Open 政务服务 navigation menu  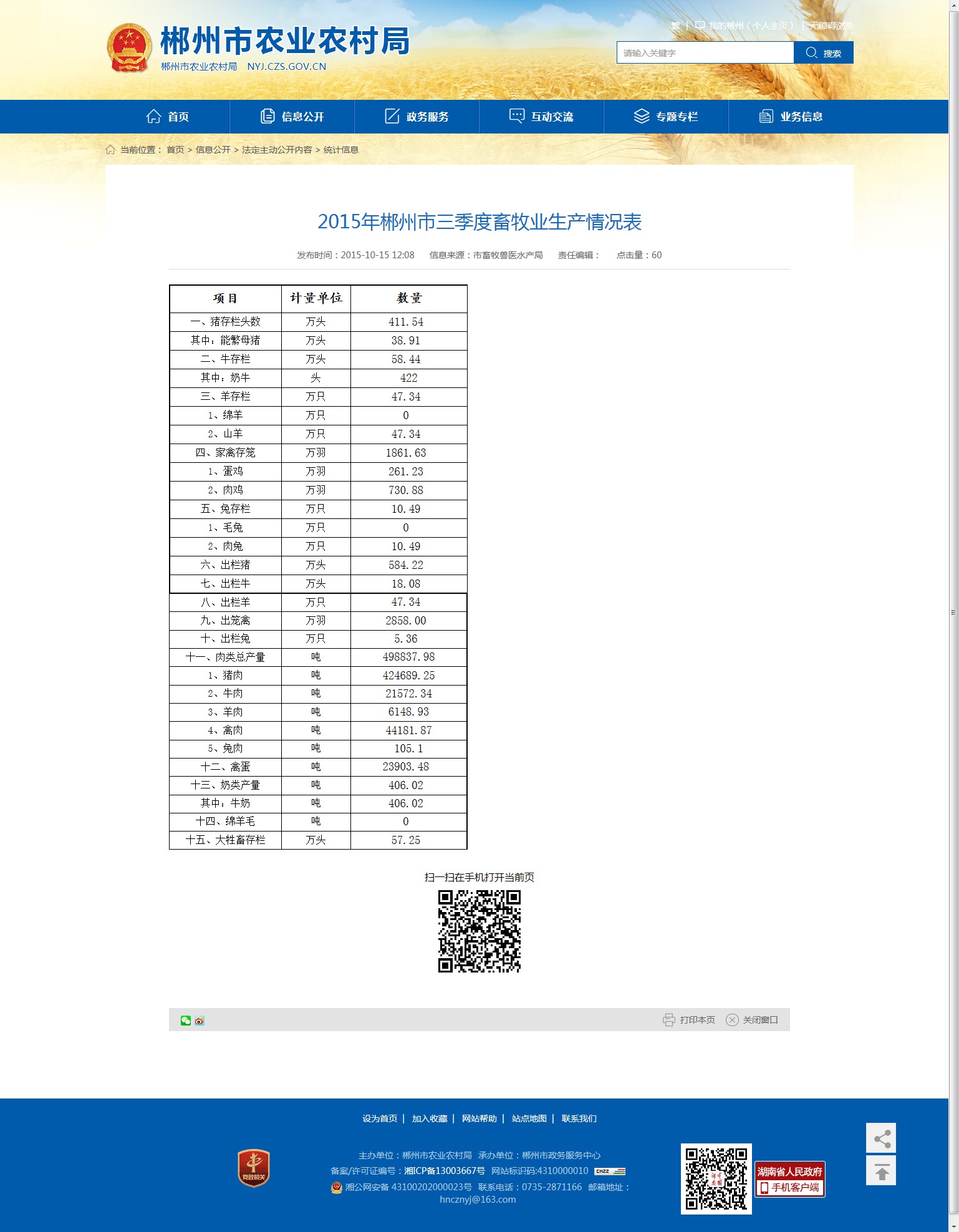[417, 117]
